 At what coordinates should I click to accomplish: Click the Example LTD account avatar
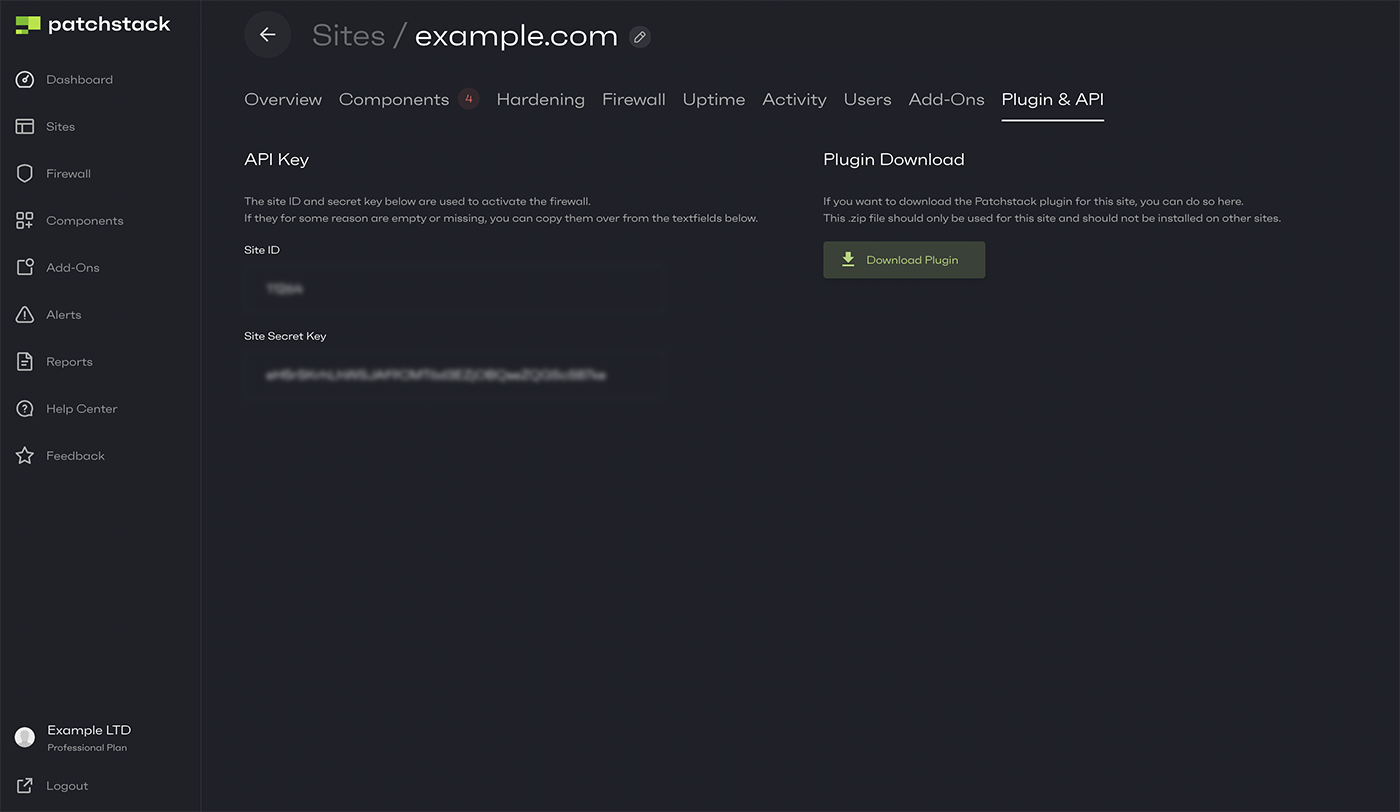click(x=25, y=738)
